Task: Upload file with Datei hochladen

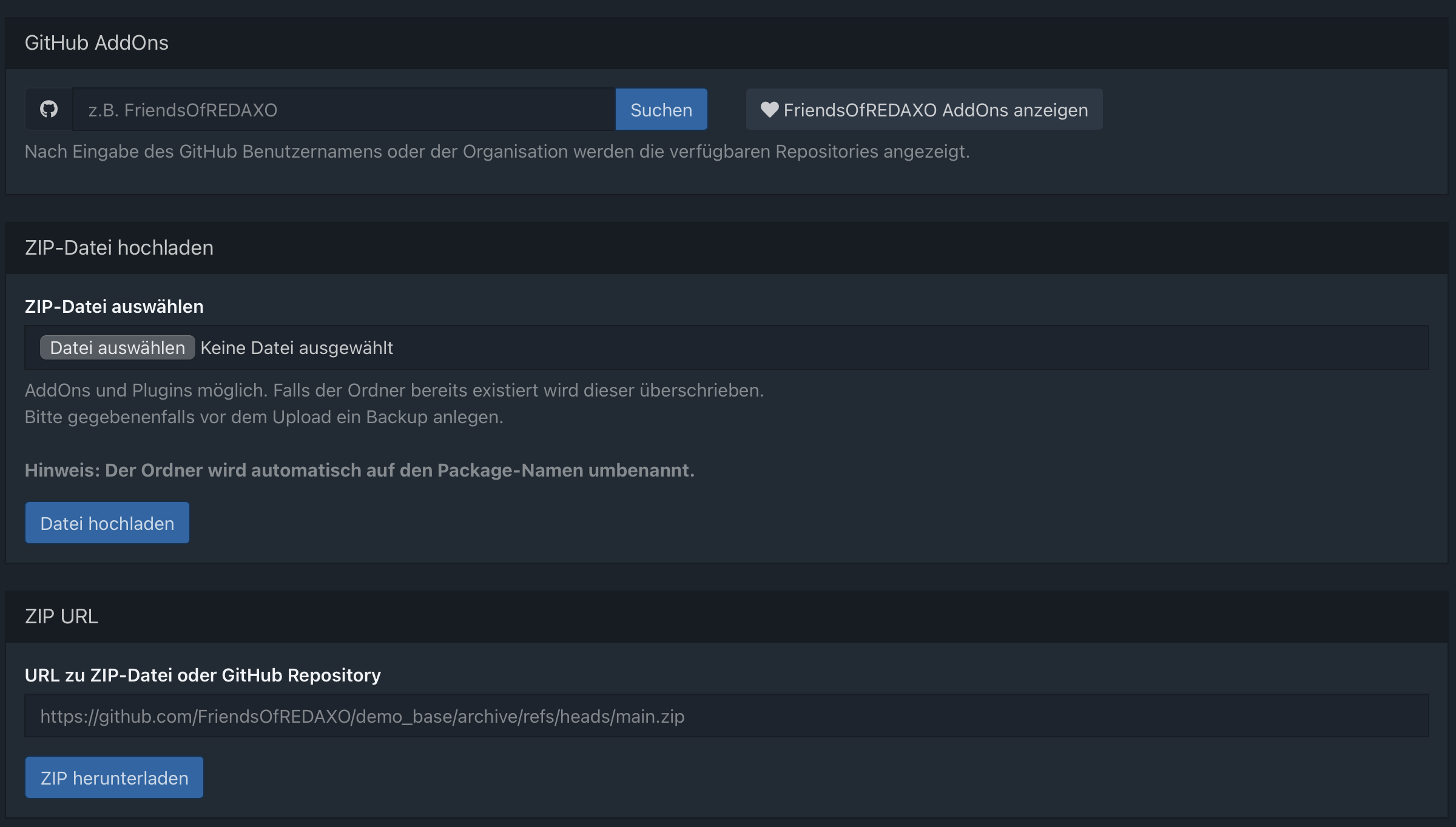Action: click(107, 523)
